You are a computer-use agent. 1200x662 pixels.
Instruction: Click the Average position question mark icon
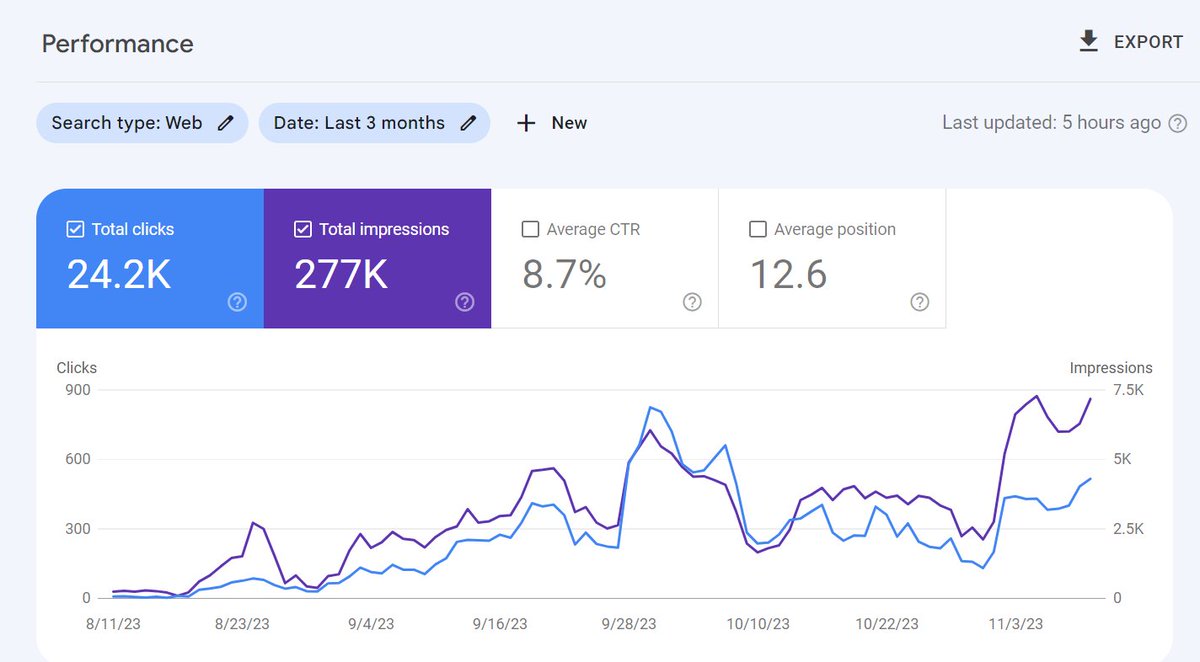(x=920, y=302)
